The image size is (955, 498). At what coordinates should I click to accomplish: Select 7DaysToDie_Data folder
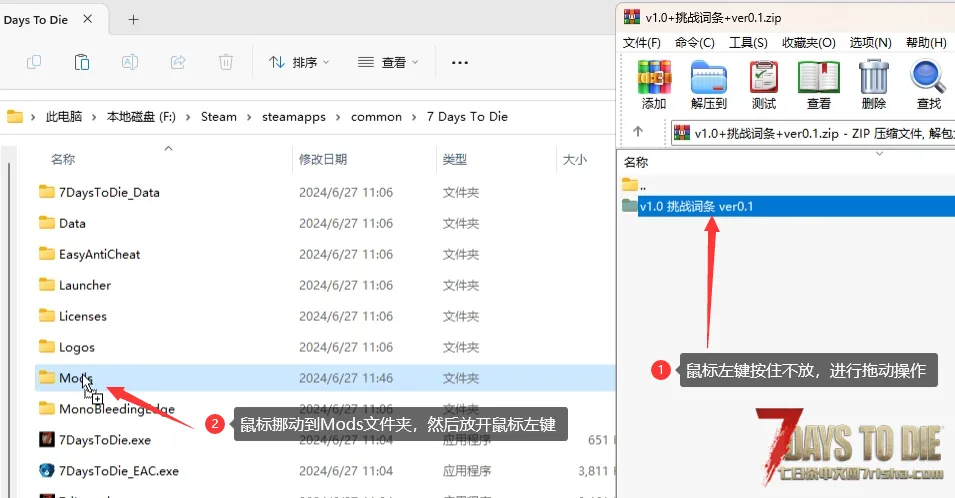[326, 192]
